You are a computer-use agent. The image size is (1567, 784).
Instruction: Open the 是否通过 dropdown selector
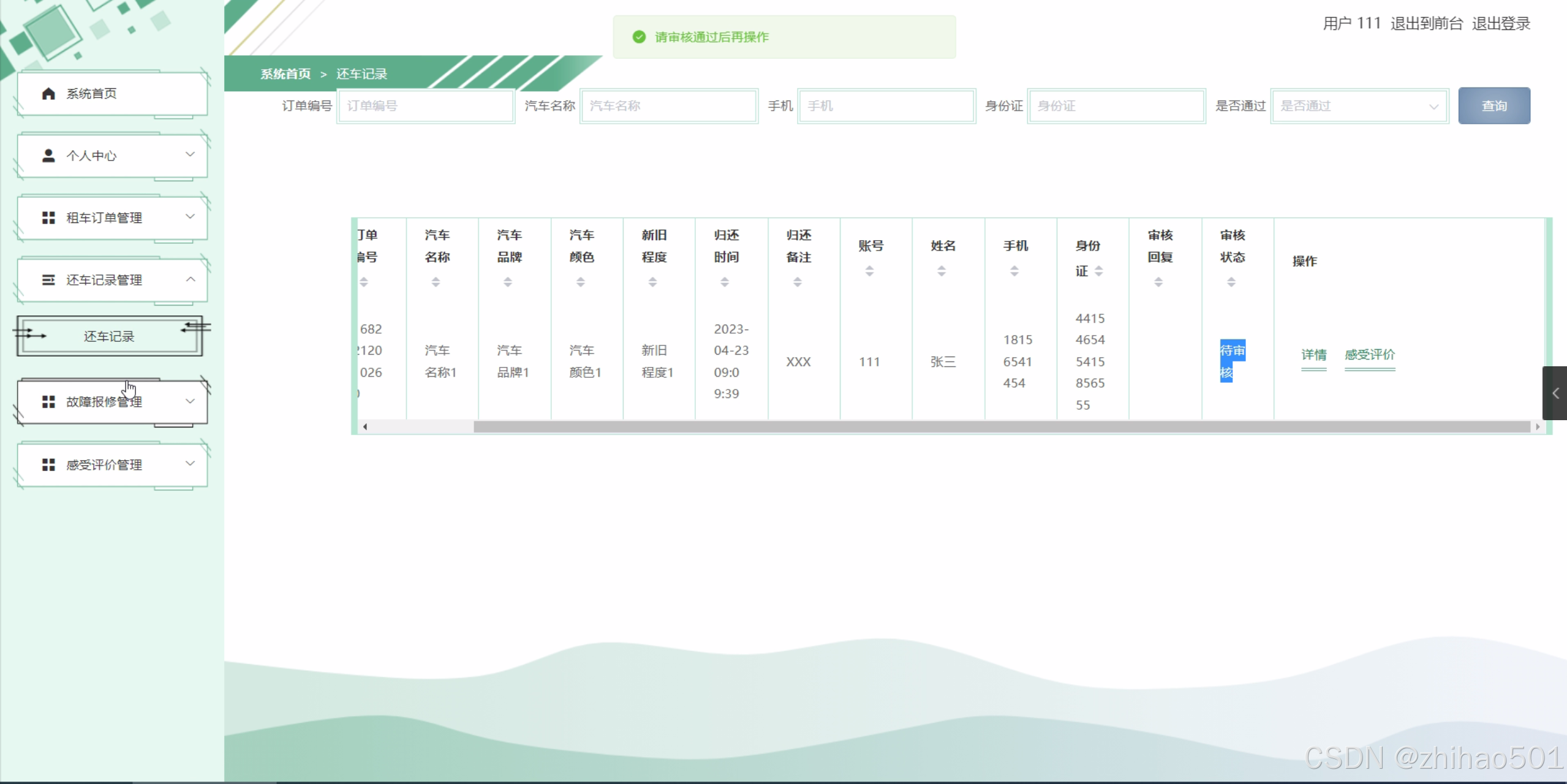(1359, 106)
